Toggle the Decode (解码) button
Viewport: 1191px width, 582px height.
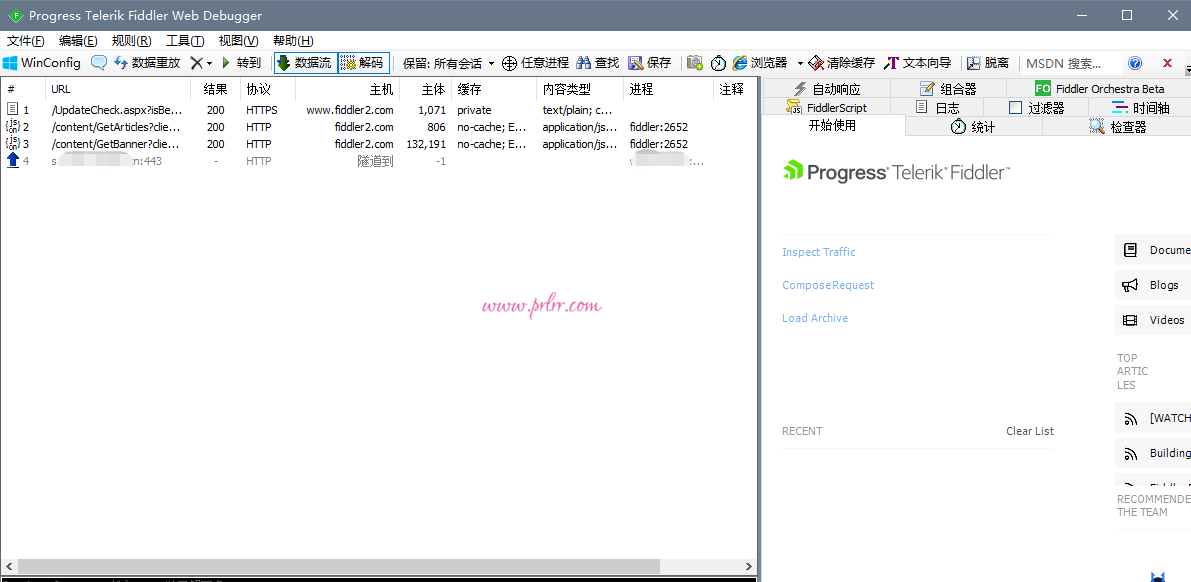click(363, 63)
